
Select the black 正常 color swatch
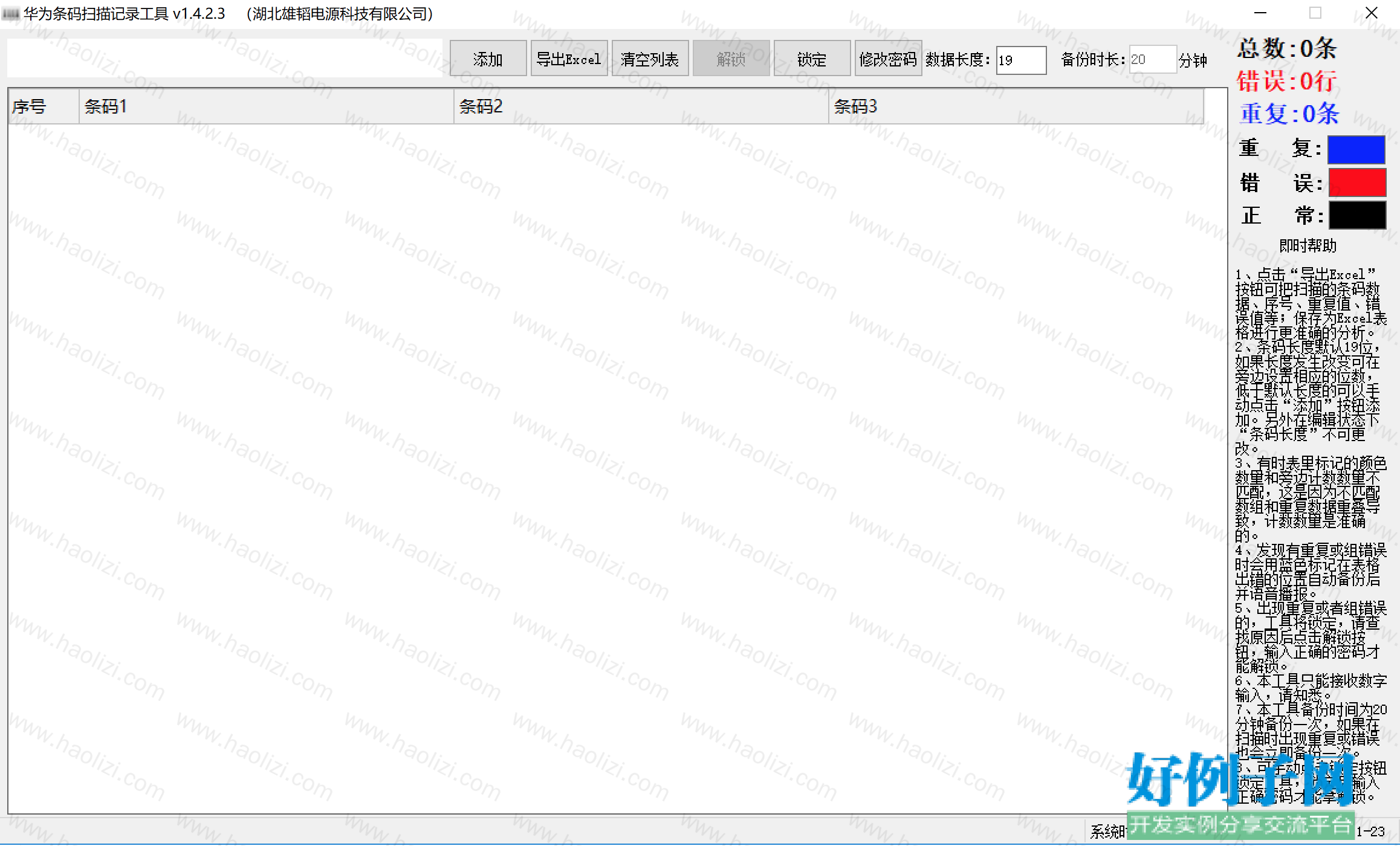[1356, 216]
